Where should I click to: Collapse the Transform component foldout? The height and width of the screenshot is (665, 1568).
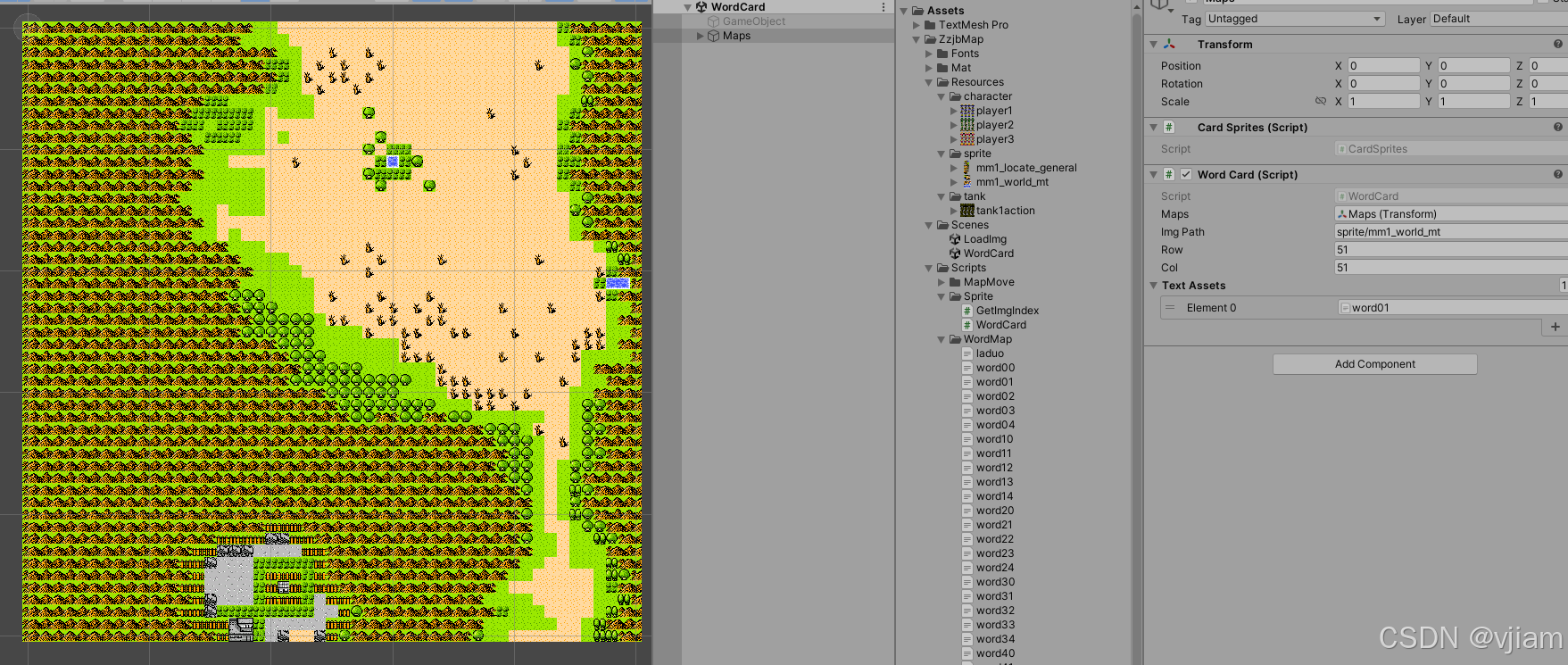pyautogui.click(x=1153, y=44)
